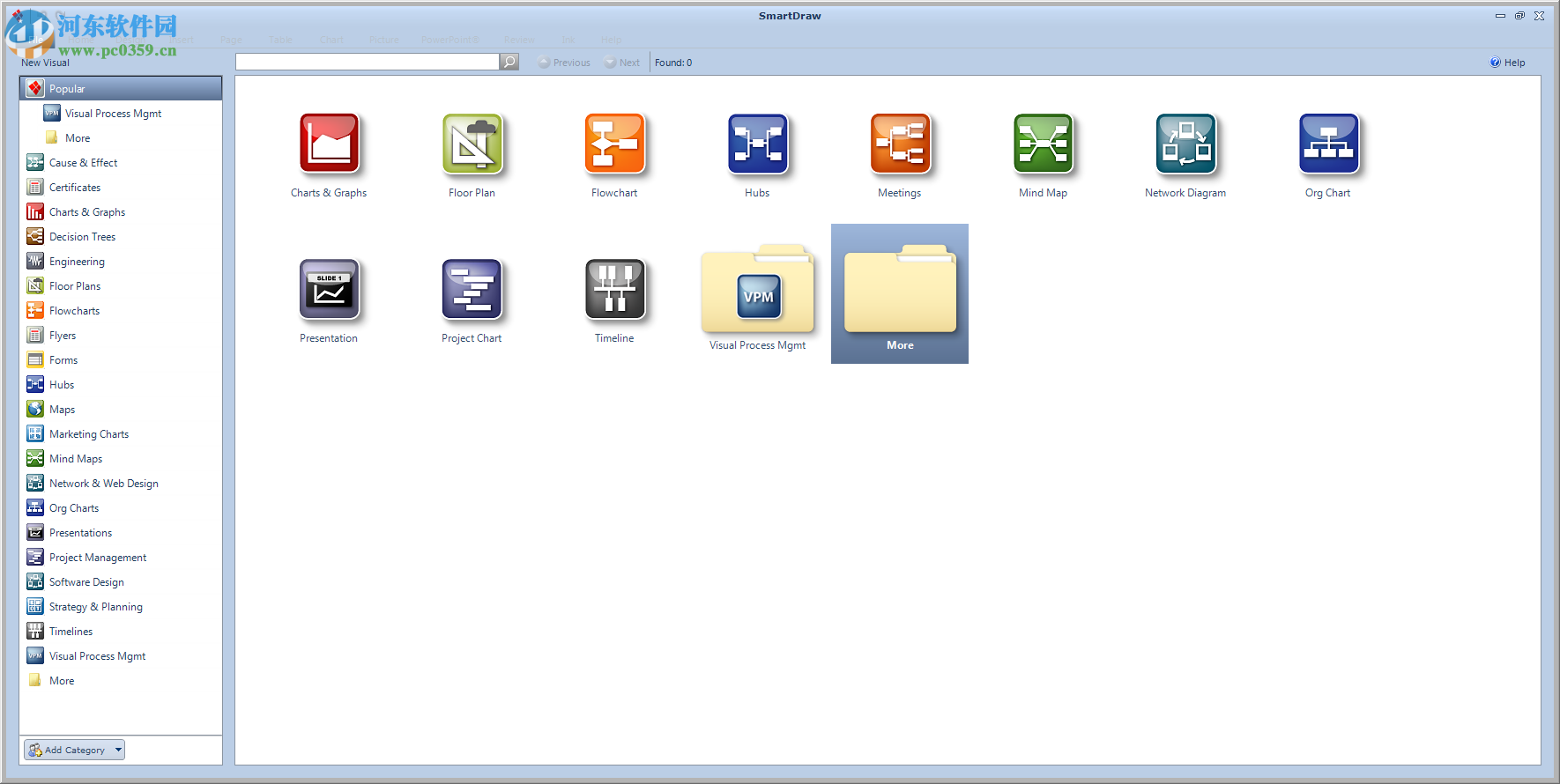Click the Decision Trees sidebar icon

click(x=35, y=236)
